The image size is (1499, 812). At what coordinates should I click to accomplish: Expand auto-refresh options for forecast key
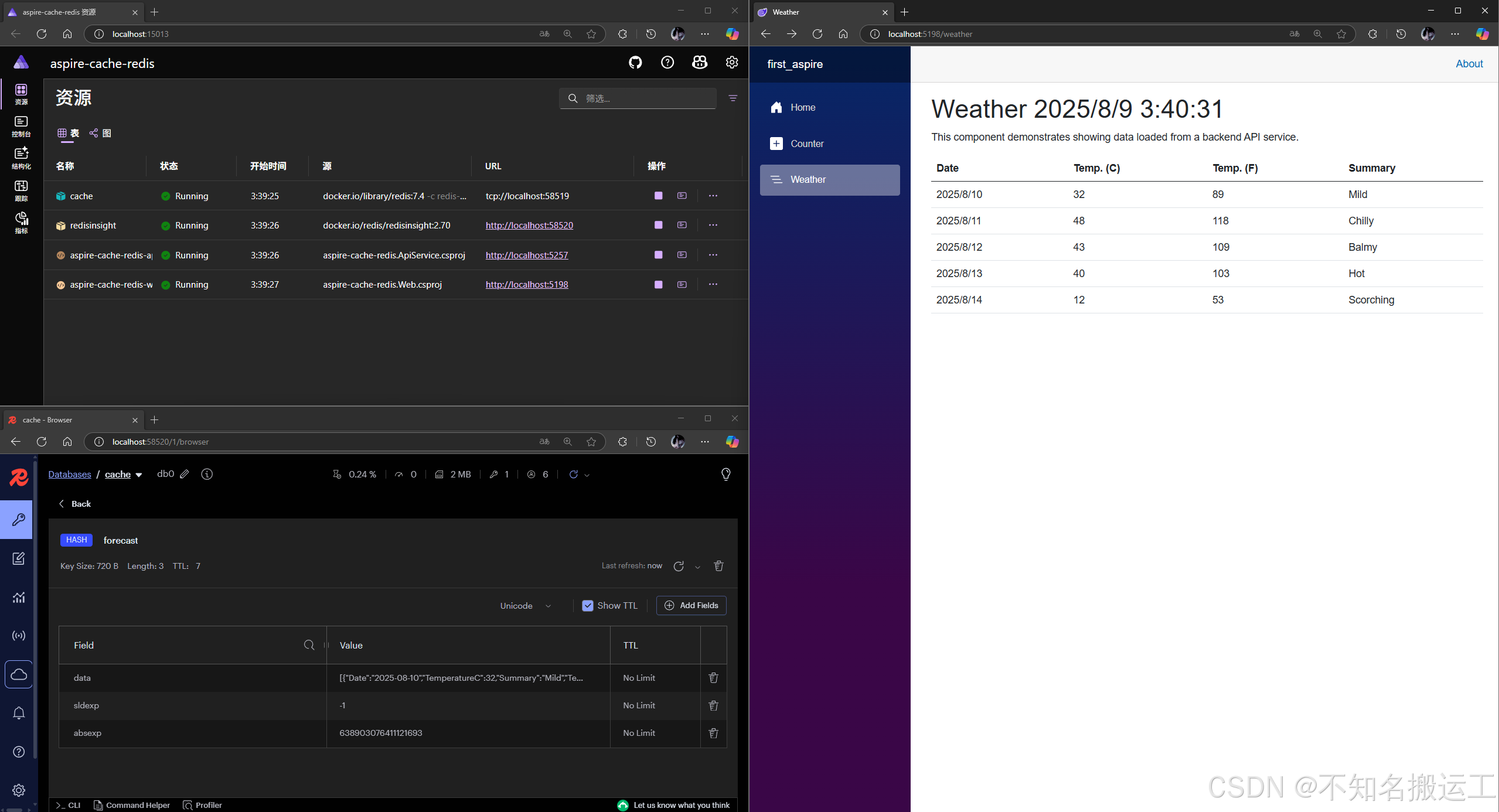pos(697,567)
